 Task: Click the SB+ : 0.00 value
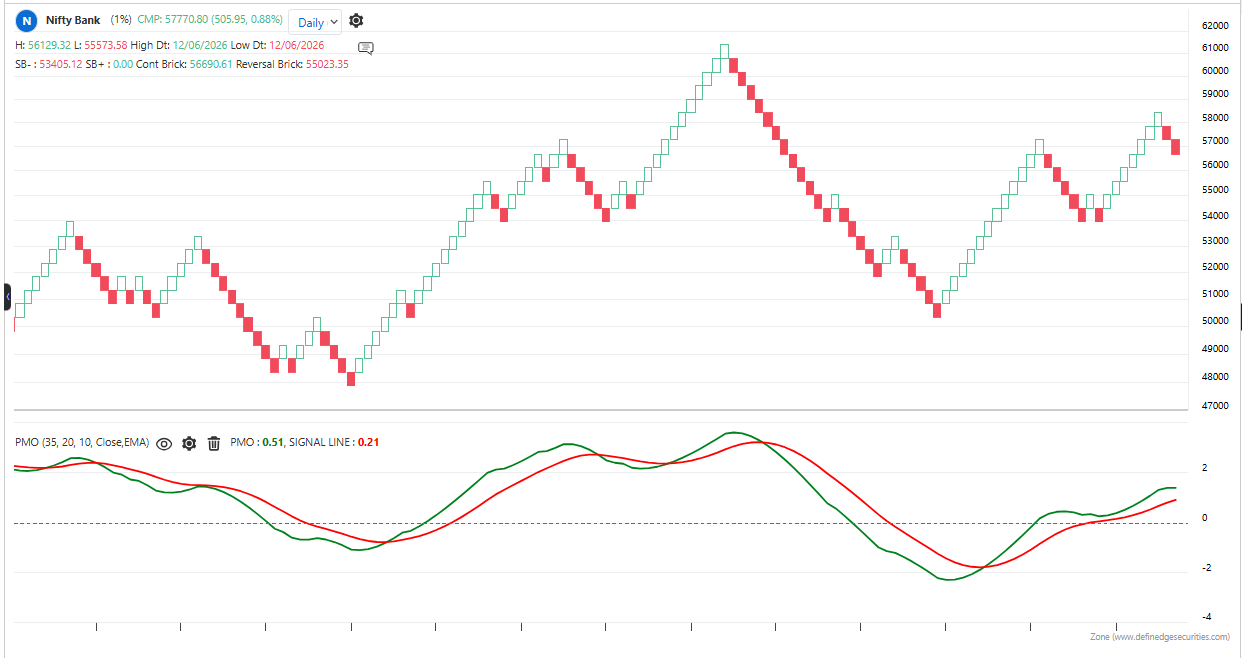pos(109,64)
